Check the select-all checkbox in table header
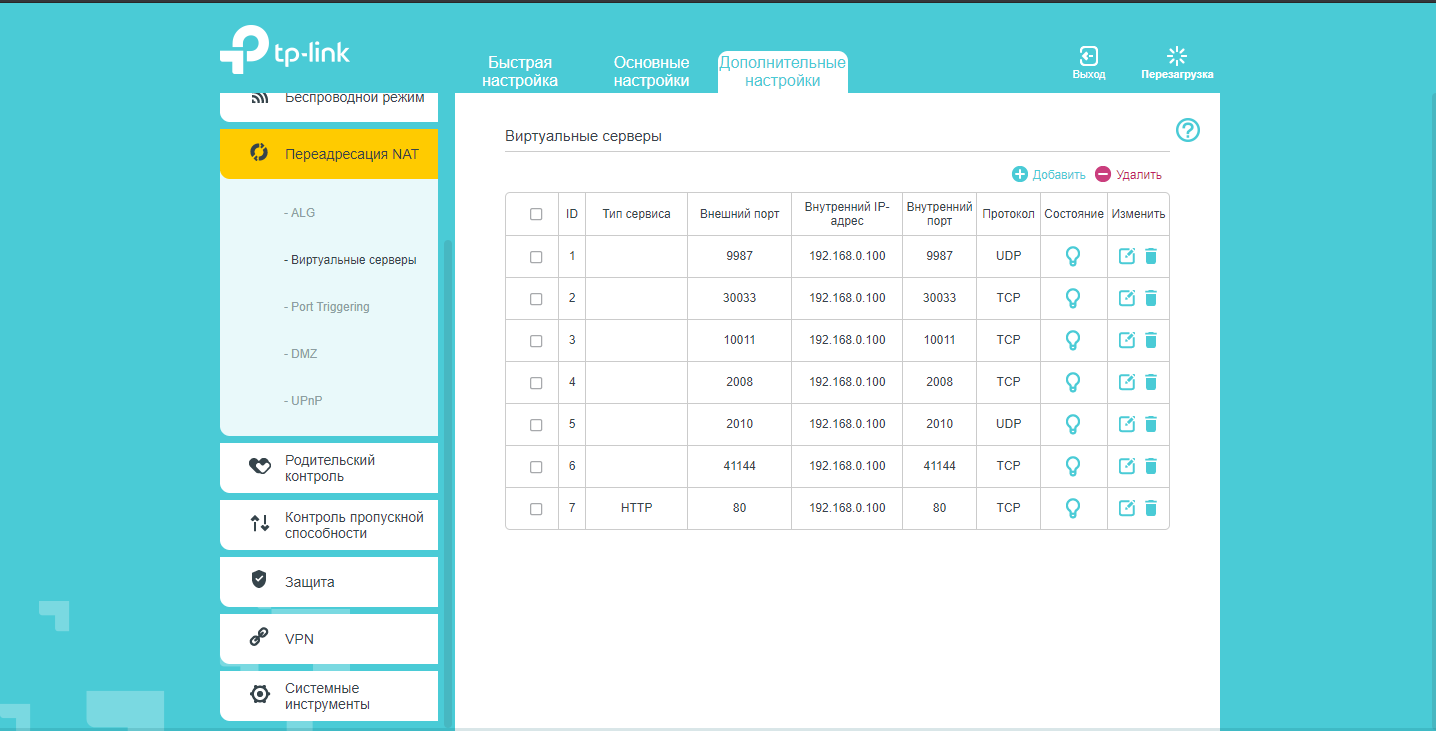The width and height of the screenshot is (1436, 731). 536,214
